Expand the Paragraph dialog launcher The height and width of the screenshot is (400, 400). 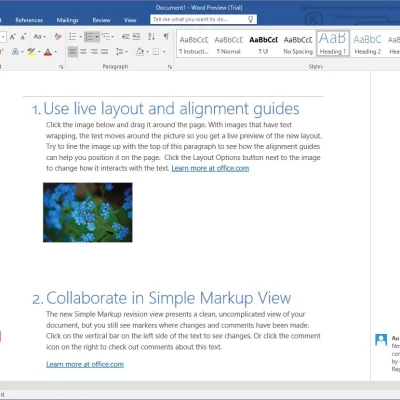170,67
